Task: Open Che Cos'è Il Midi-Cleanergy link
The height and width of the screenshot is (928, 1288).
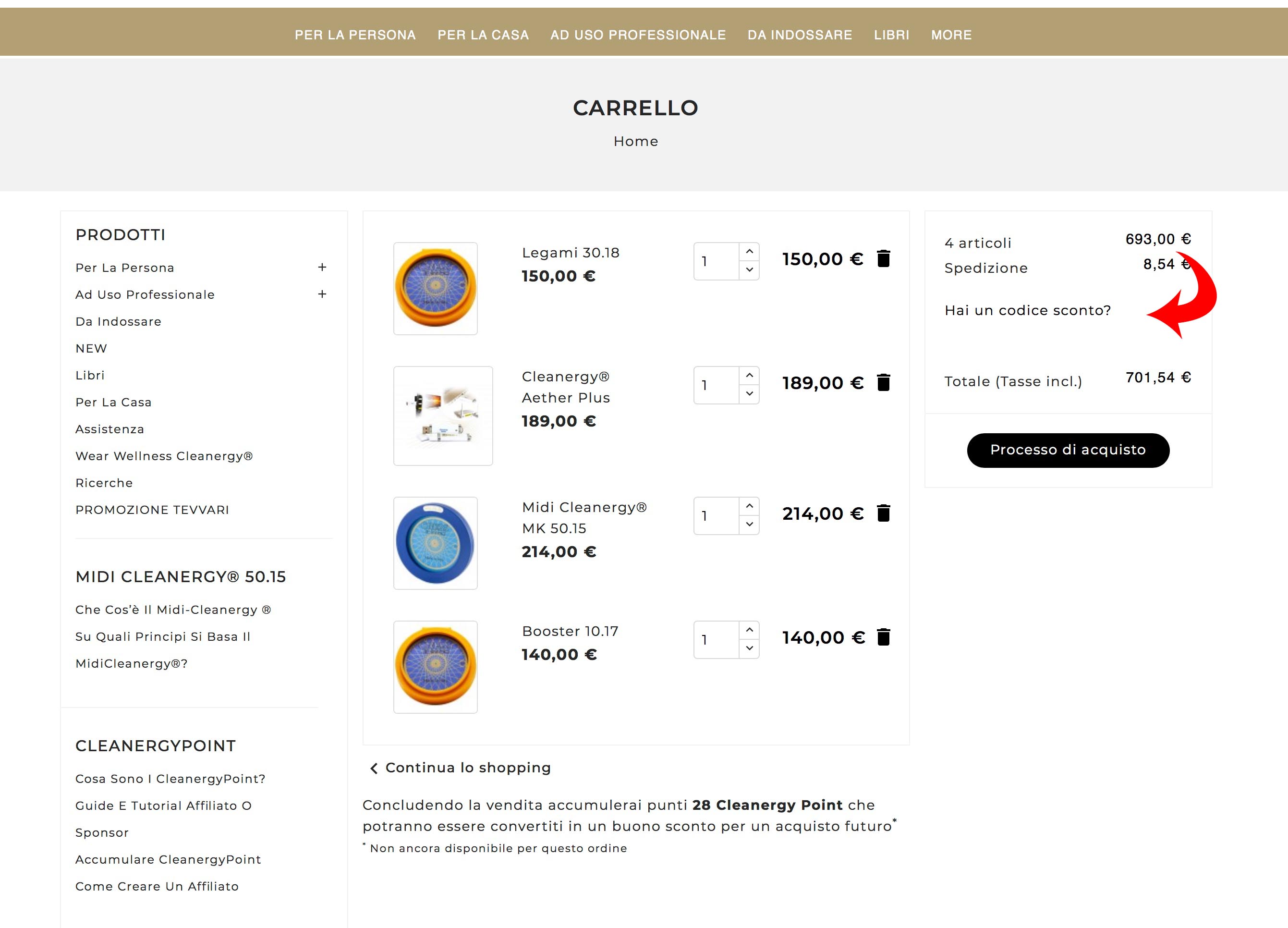Action: 173,610
